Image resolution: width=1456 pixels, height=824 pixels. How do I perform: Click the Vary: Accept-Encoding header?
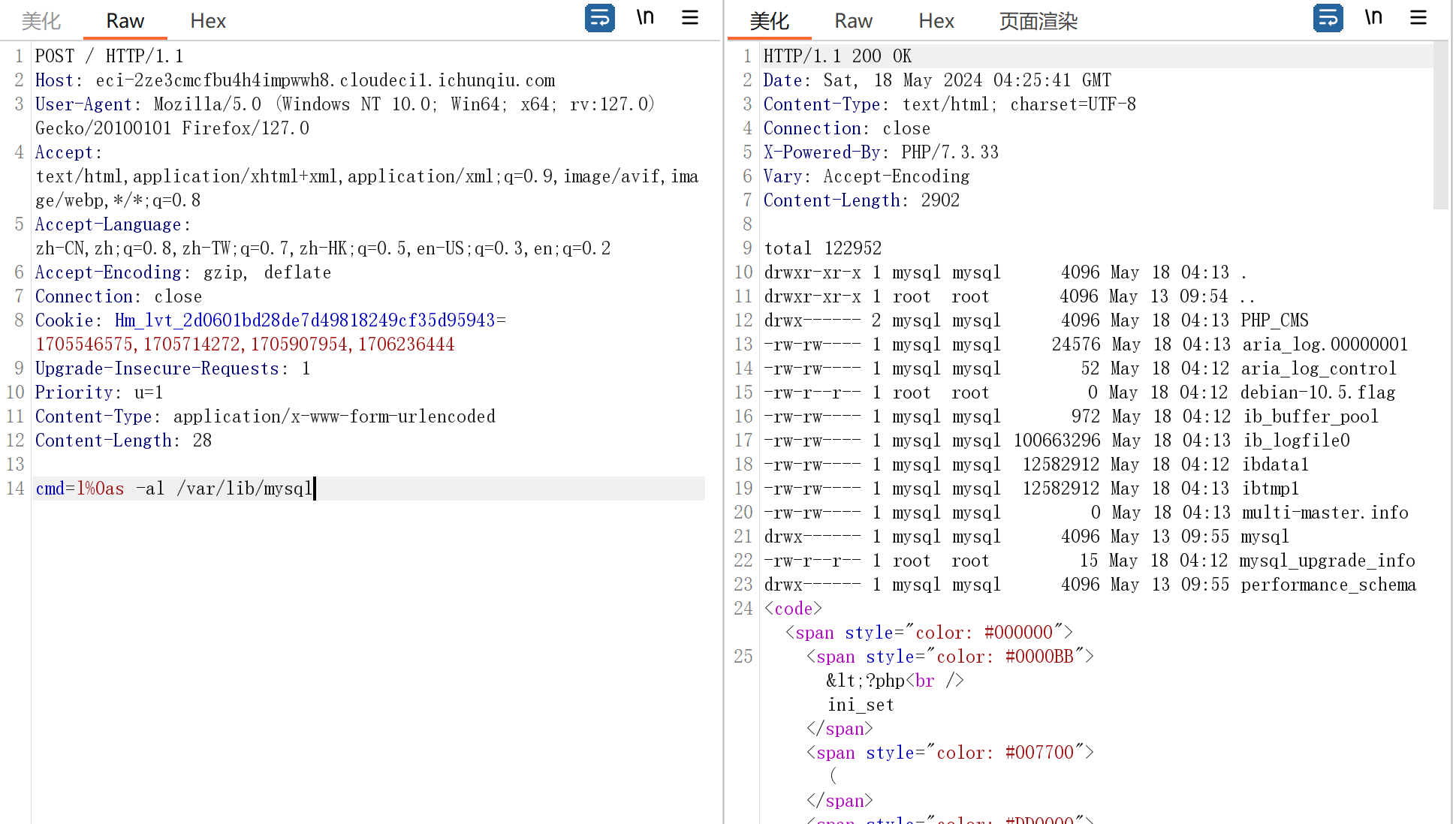coord(867,176)
